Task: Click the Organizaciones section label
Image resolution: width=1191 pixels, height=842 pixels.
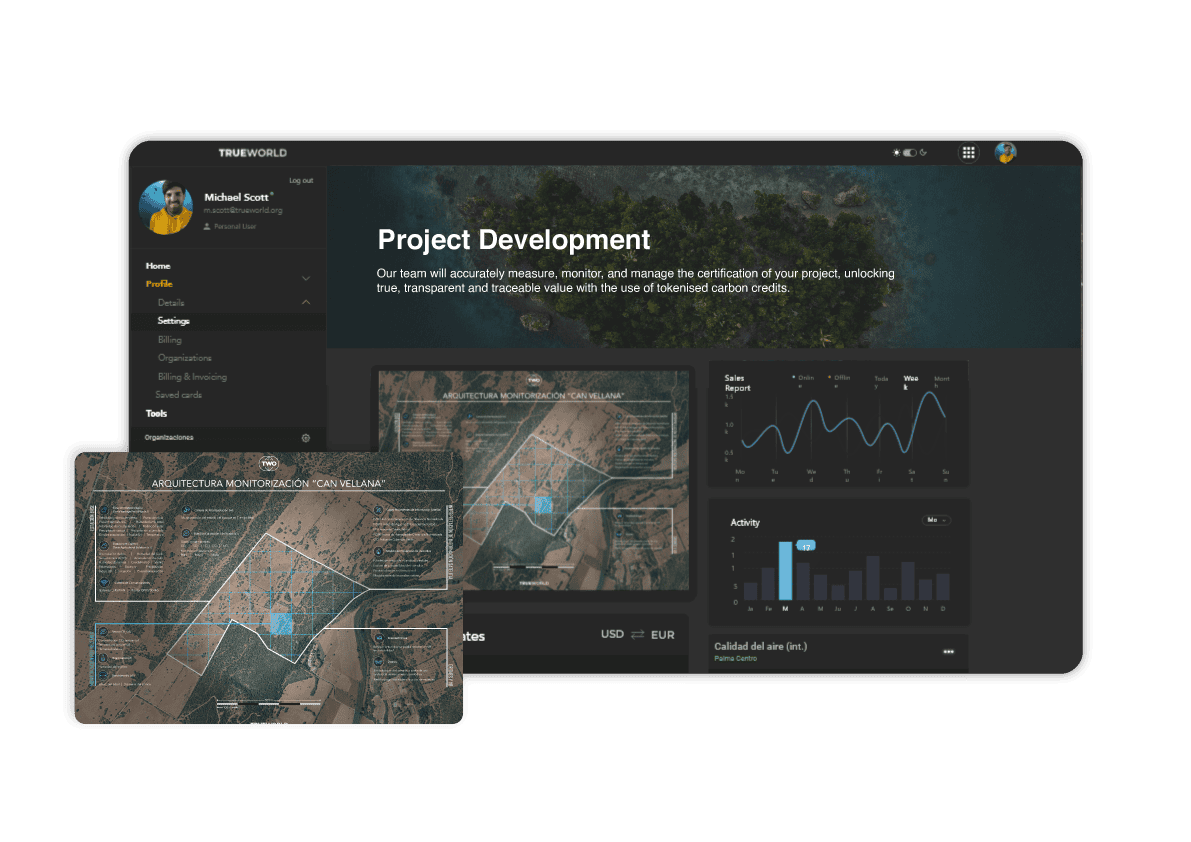Action: 169,438
